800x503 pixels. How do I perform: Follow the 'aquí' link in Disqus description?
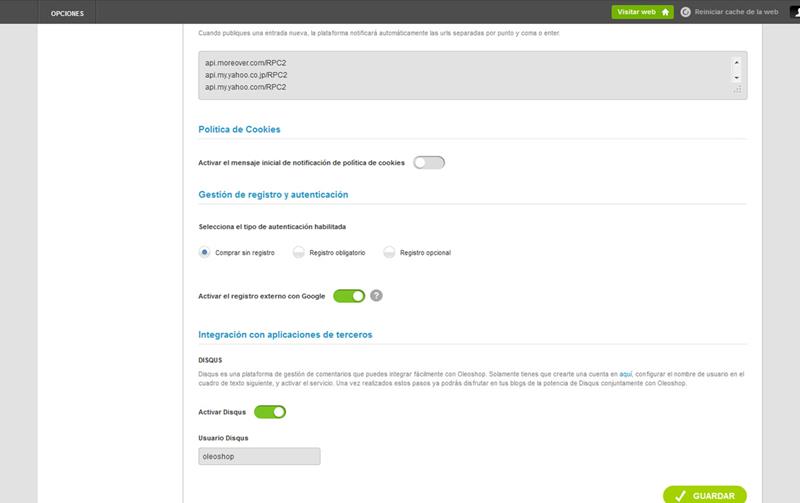coord(626,374)
